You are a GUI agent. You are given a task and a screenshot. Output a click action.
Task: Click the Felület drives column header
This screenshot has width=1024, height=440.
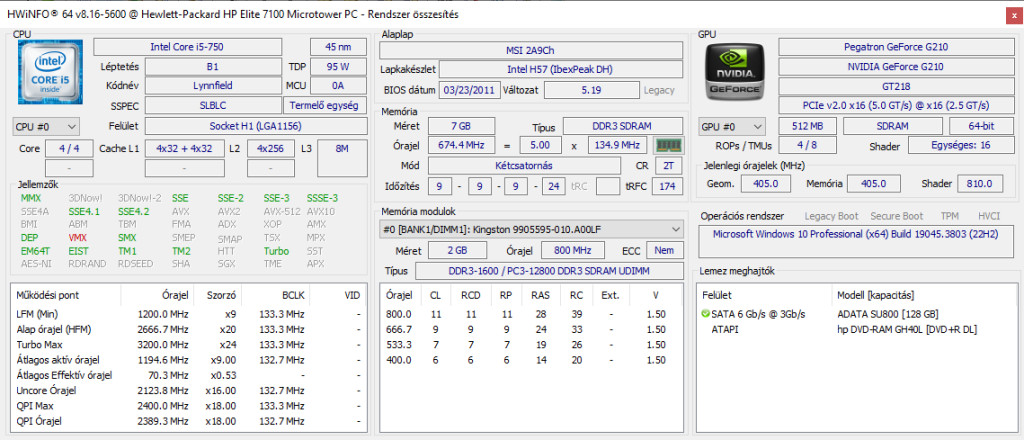point(765,296)
